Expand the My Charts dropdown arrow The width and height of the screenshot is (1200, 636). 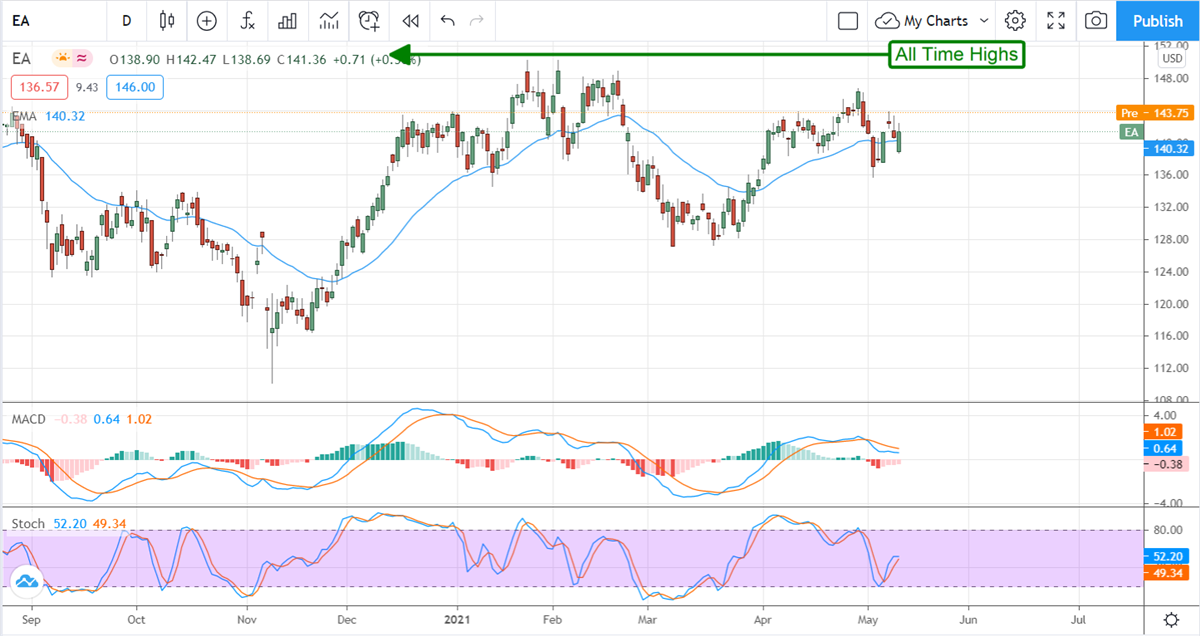click(984, 20)
